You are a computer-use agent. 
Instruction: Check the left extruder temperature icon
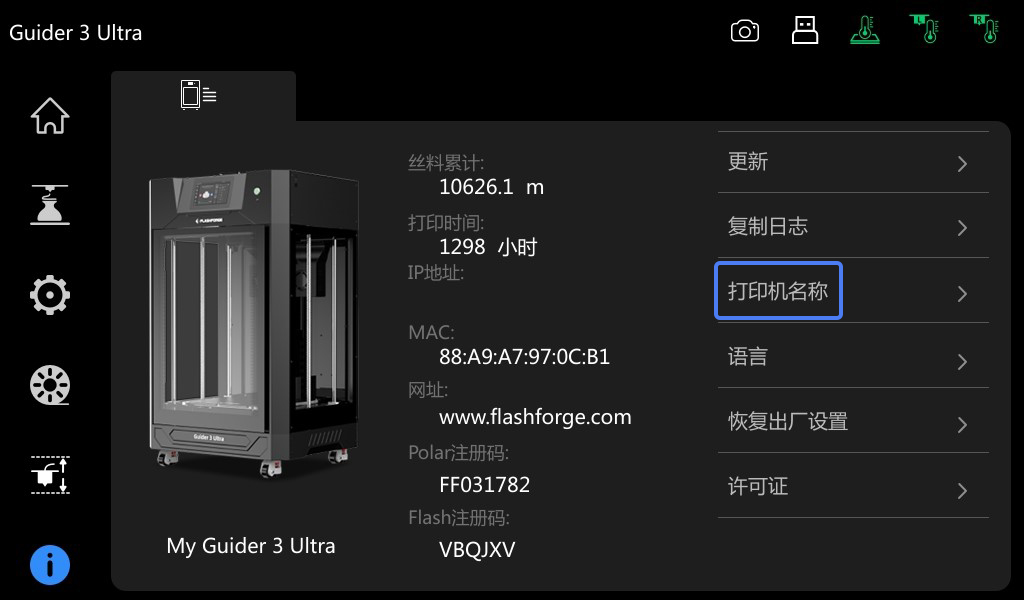[925, 29]
